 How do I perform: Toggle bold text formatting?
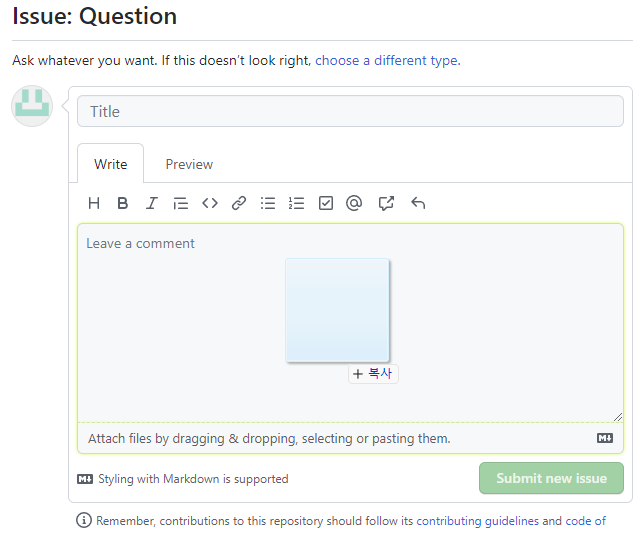122,203
